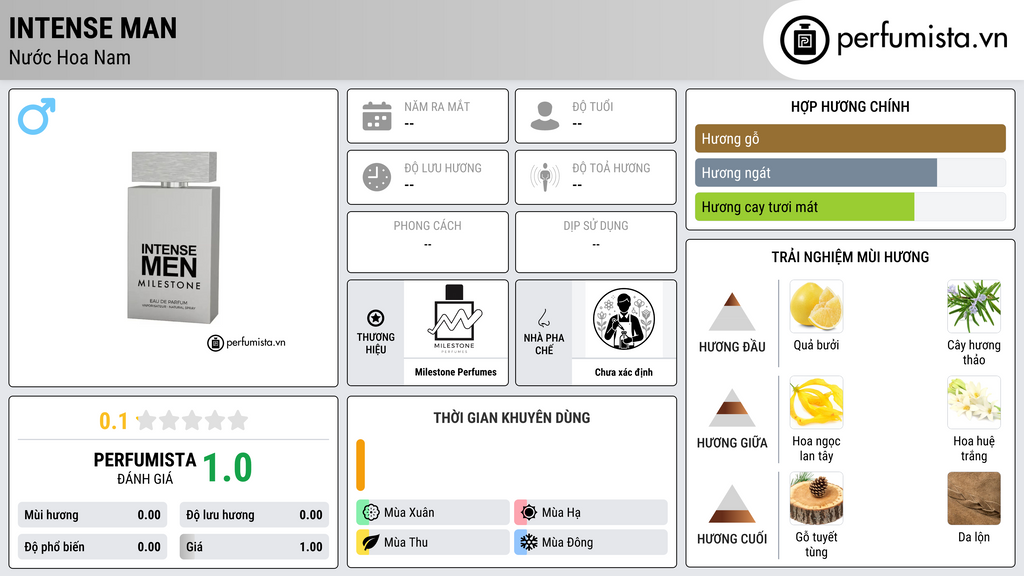Click the perfumista.vn site name
Image resolution: width=1024 pixels, height=576 pixels.
pos(921,39)
